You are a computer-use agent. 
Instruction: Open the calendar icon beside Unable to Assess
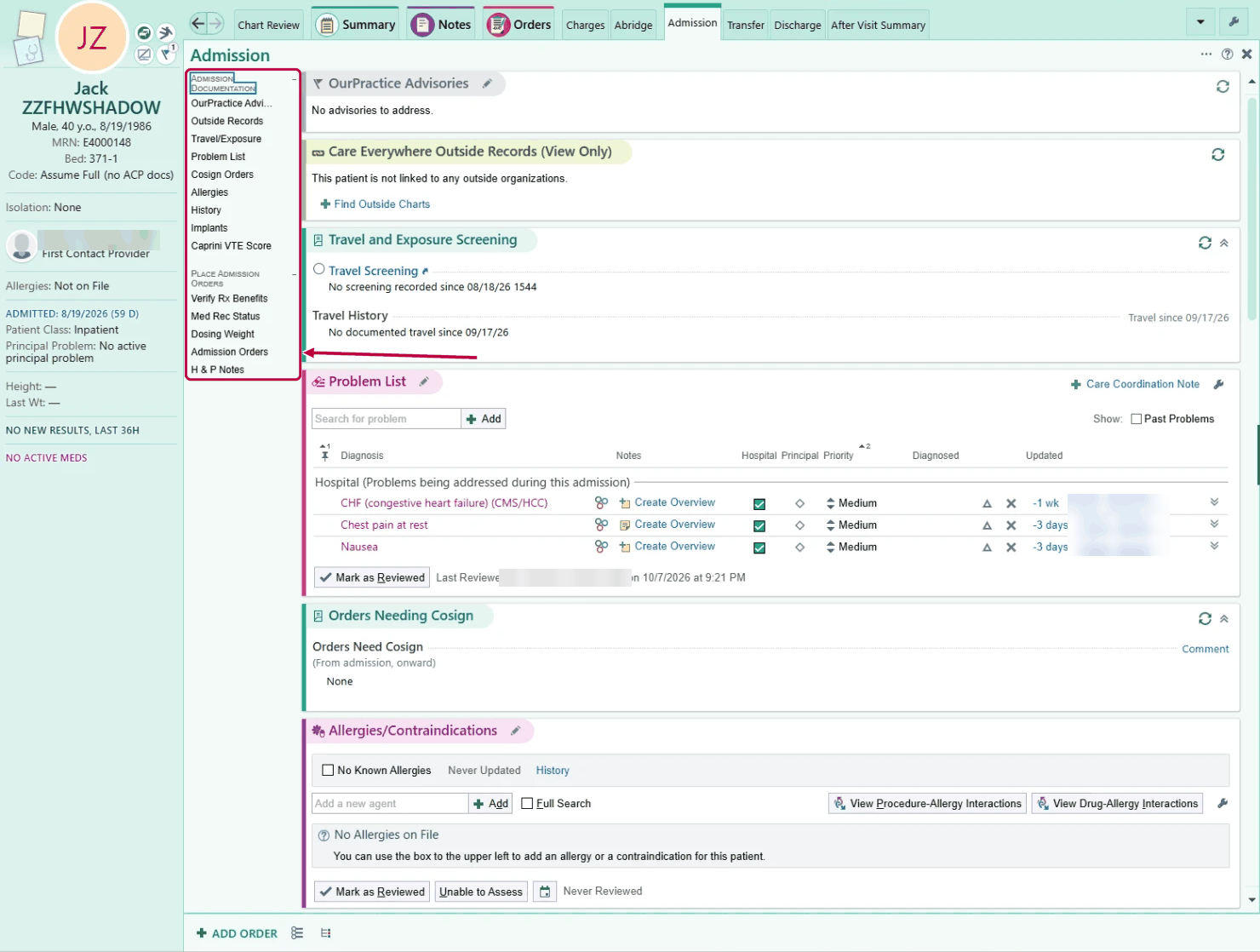545,892
